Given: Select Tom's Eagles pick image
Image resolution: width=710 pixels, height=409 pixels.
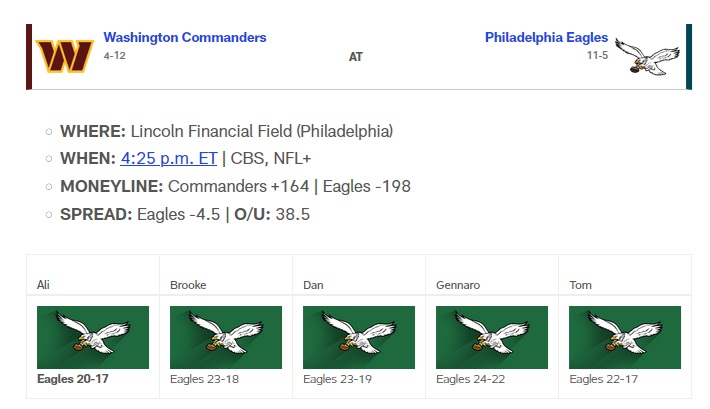Looking at the screenshot, I should (x=625, y=337).
